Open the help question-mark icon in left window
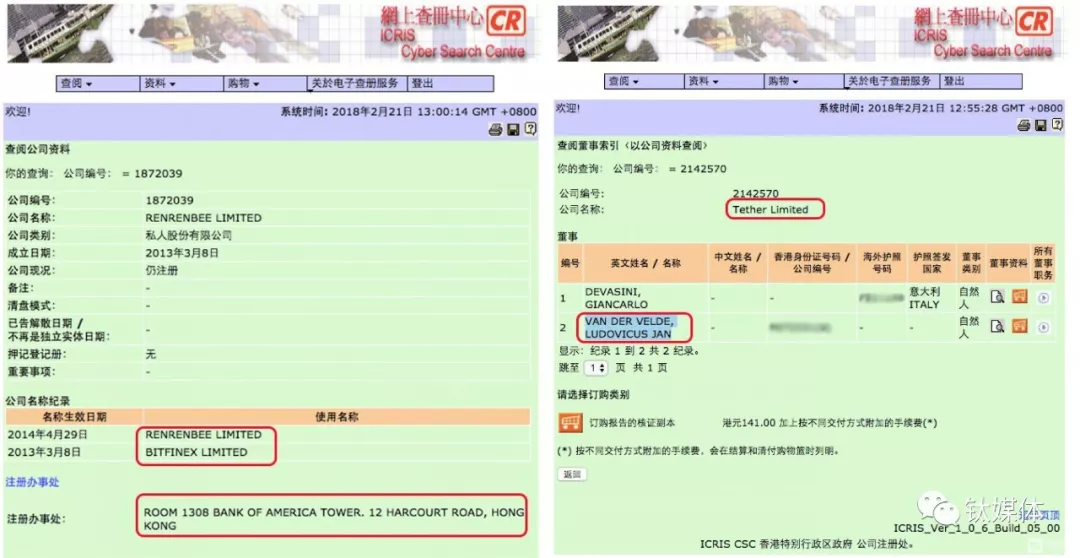 coord(530,129)
